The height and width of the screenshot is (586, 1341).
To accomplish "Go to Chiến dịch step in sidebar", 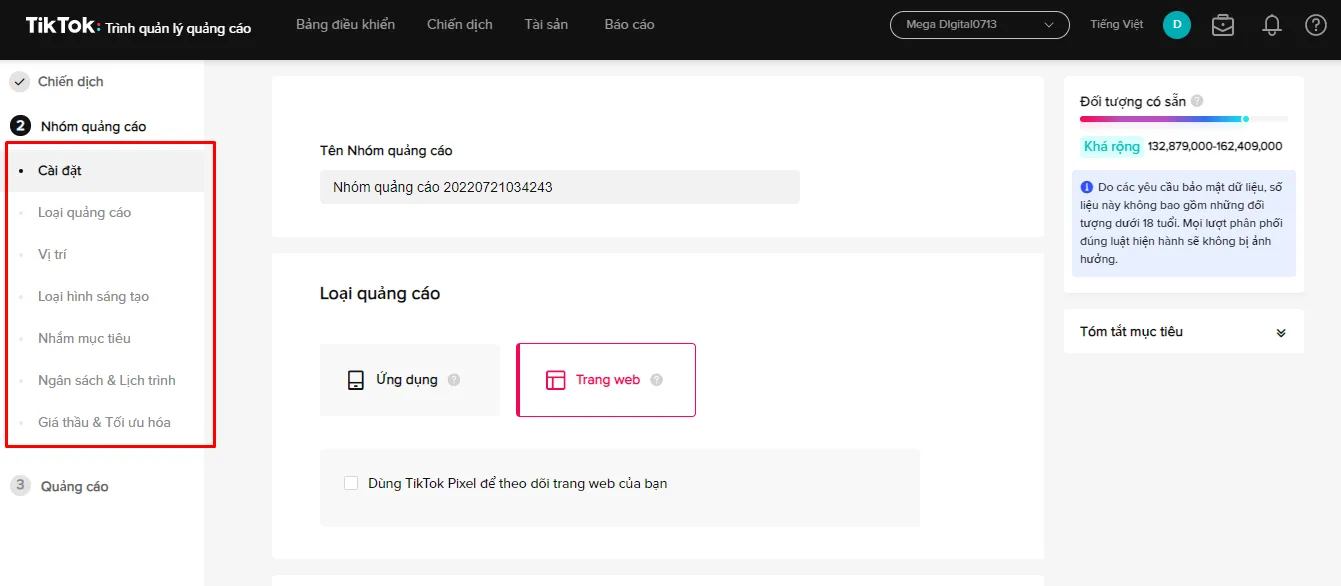I will point(70,82).
